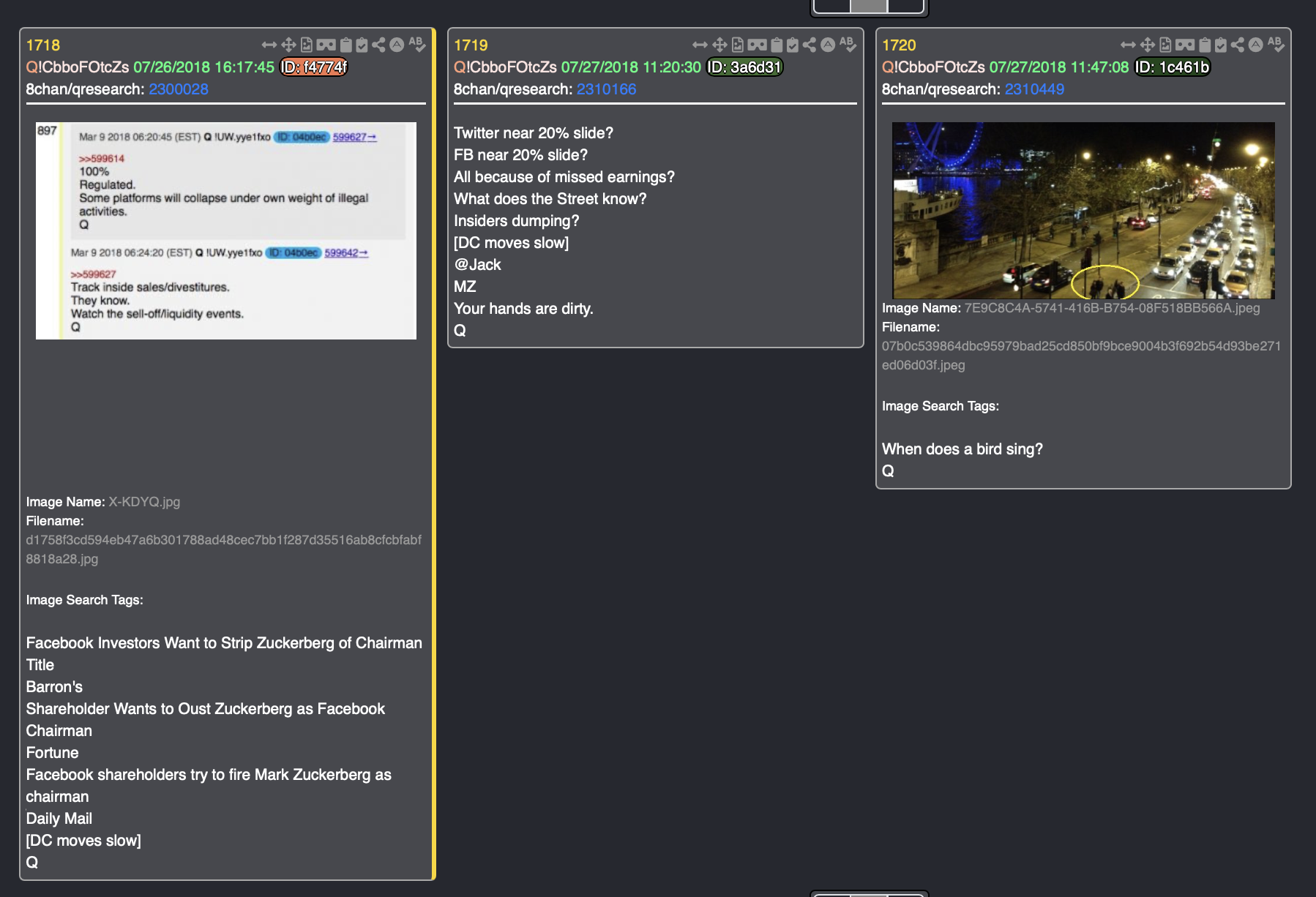Open the X-KDYQ.jpg screenshot thumbnail
Image resolution: width=1316 pixels, height=897 pixels.
226,230
